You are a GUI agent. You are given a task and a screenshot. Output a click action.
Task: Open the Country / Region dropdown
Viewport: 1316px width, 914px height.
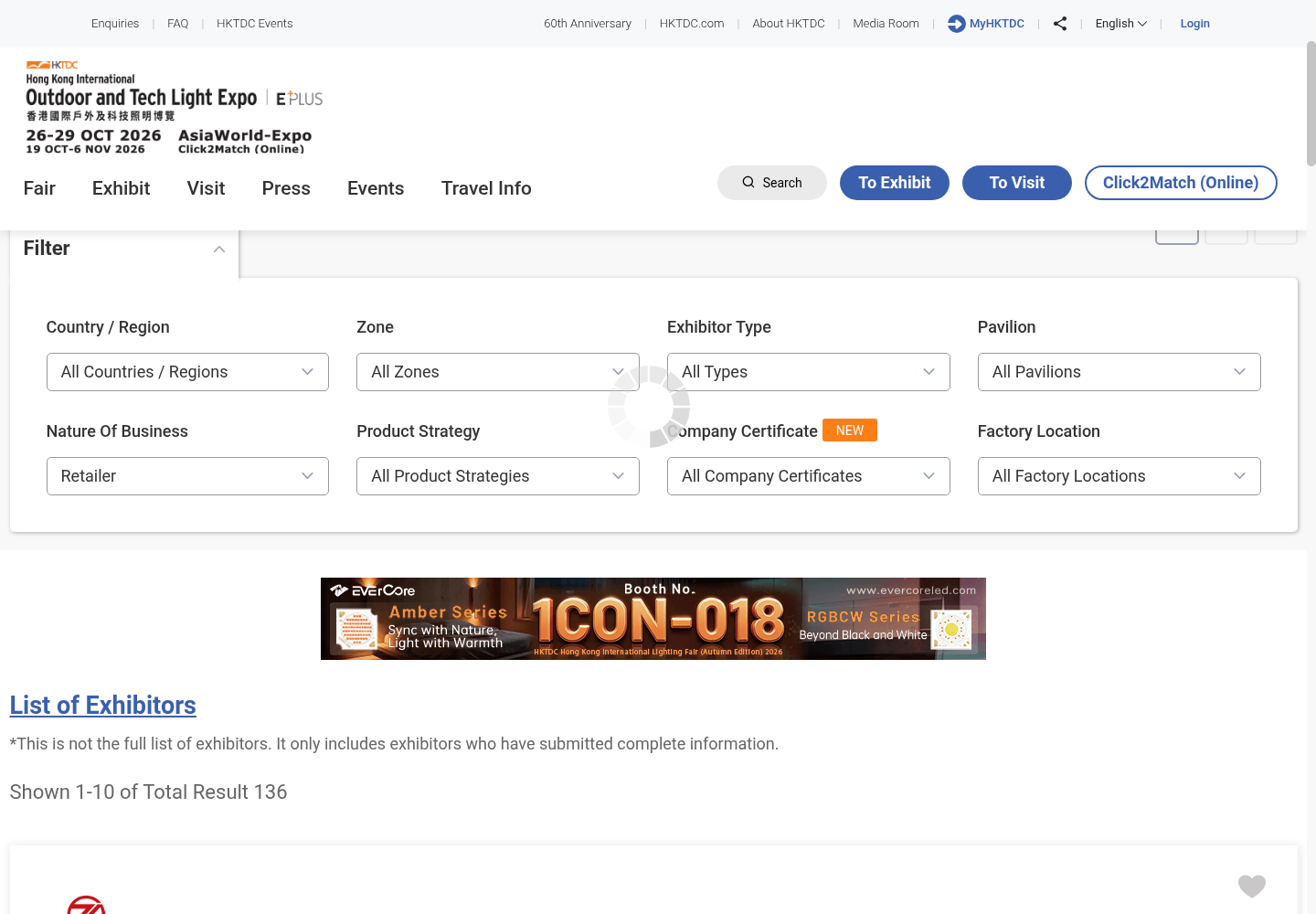[187, 372]
